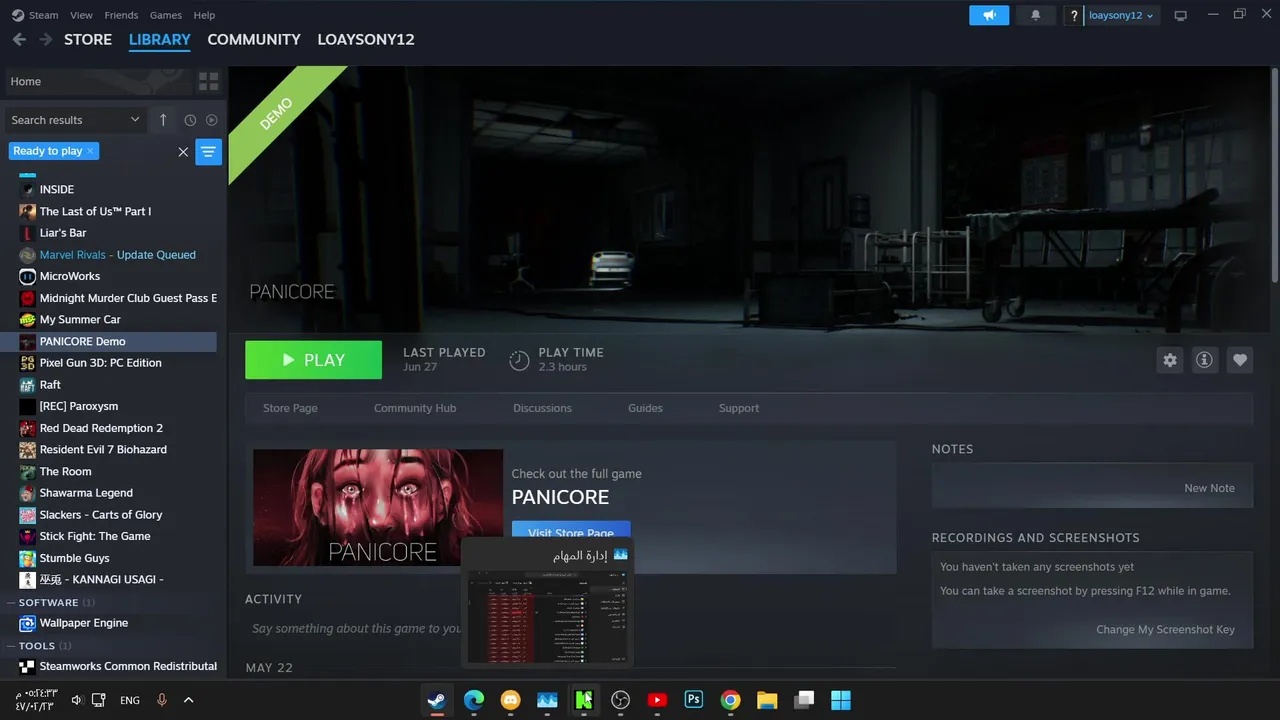Open YouTube from the taskbar

pos(657,700)
